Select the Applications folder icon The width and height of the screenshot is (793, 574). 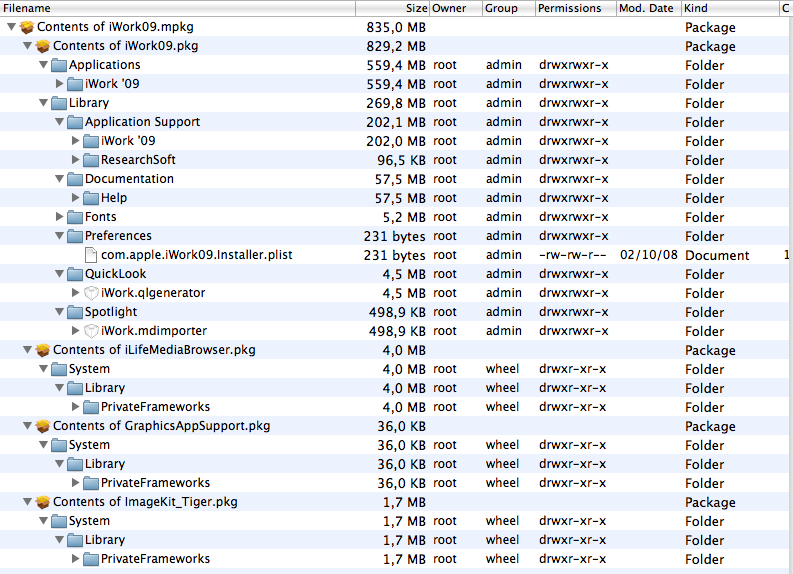point(59,65)
